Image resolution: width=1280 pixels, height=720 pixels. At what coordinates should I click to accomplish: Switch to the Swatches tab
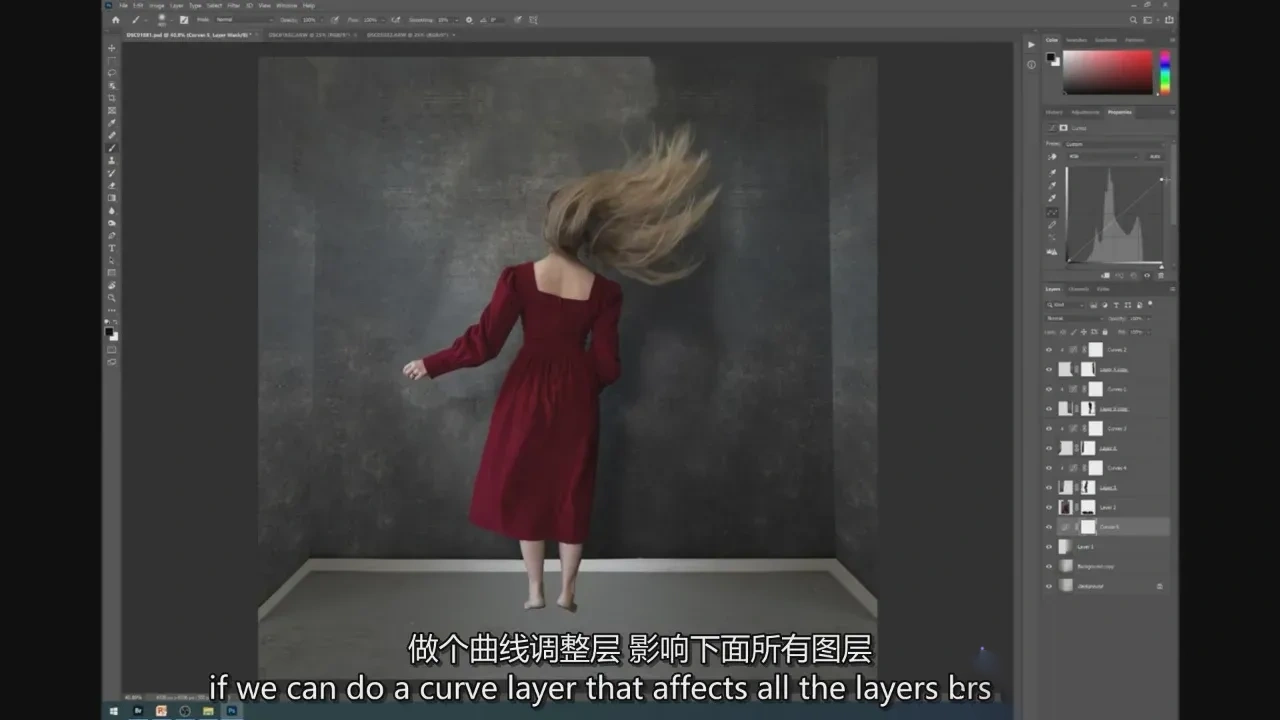click(1076, 40)
